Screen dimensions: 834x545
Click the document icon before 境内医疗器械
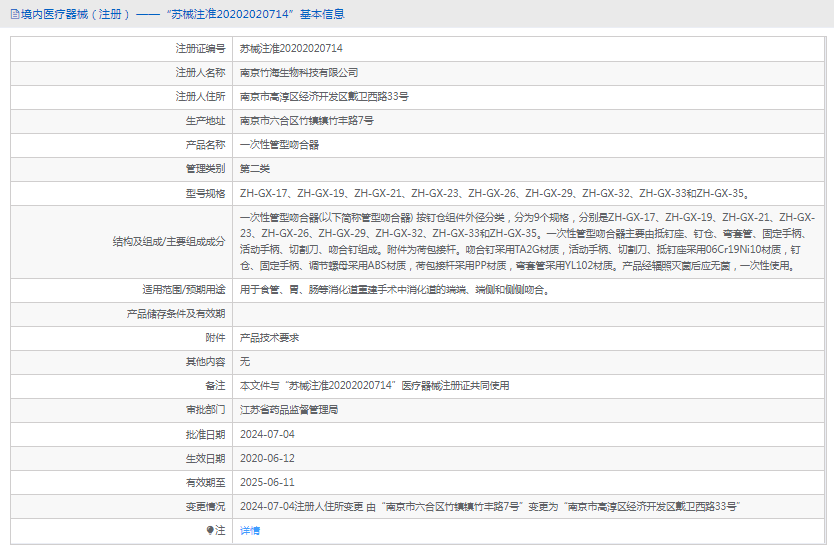15,14
